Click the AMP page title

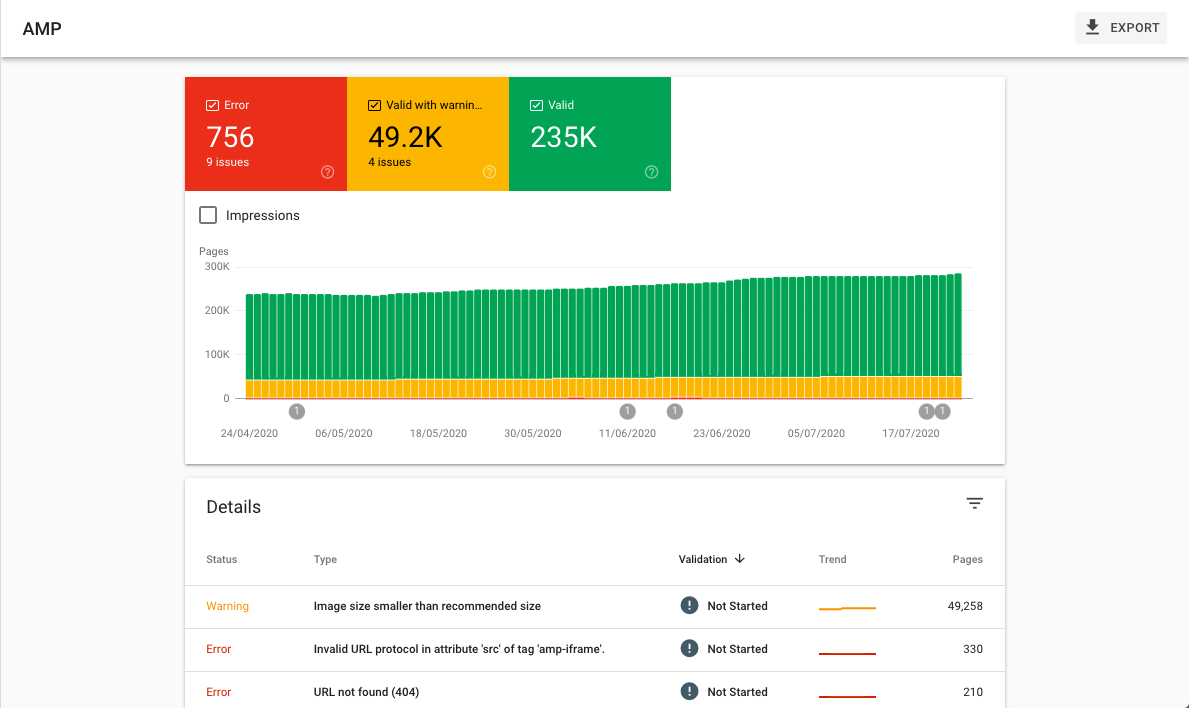click(42, 29)
